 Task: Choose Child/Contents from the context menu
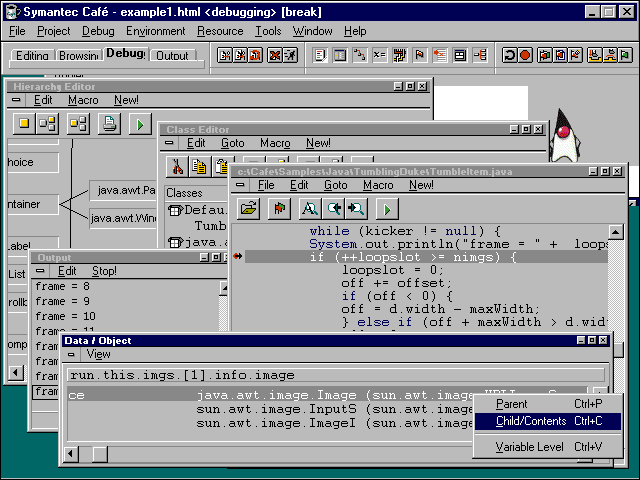tap(548, 421)
